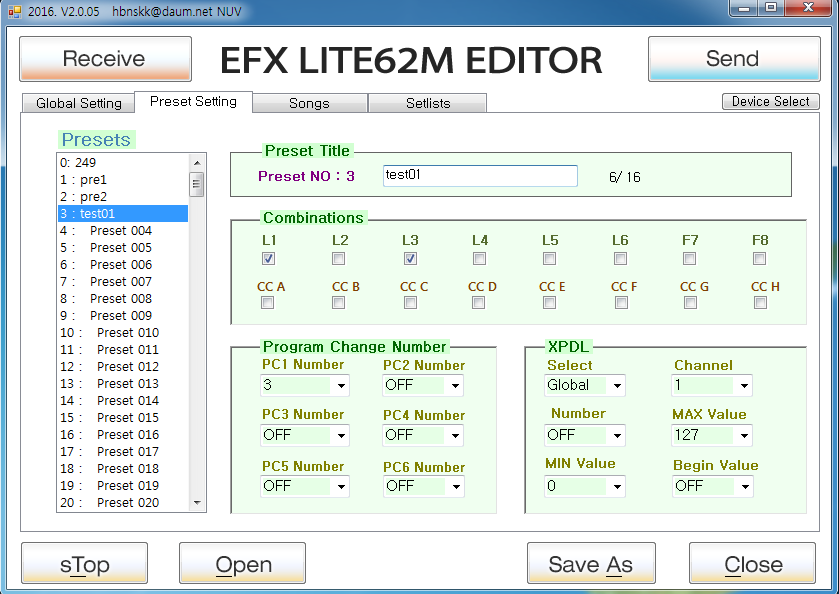Open the PC1 Number dropdown

[304, 385]
